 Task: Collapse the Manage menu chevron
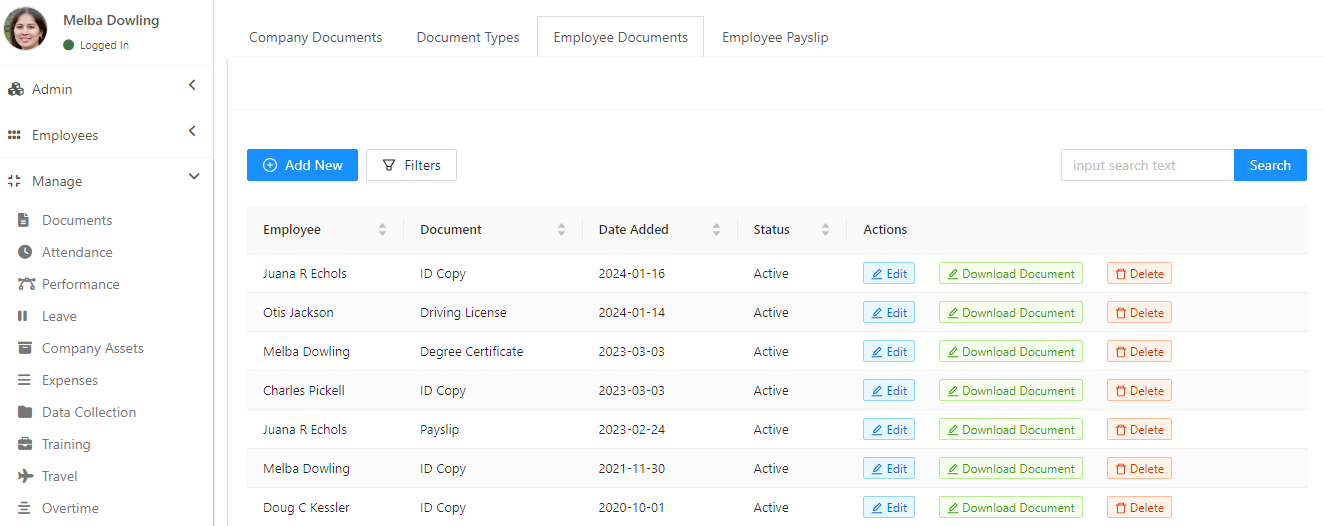point(194,177)
